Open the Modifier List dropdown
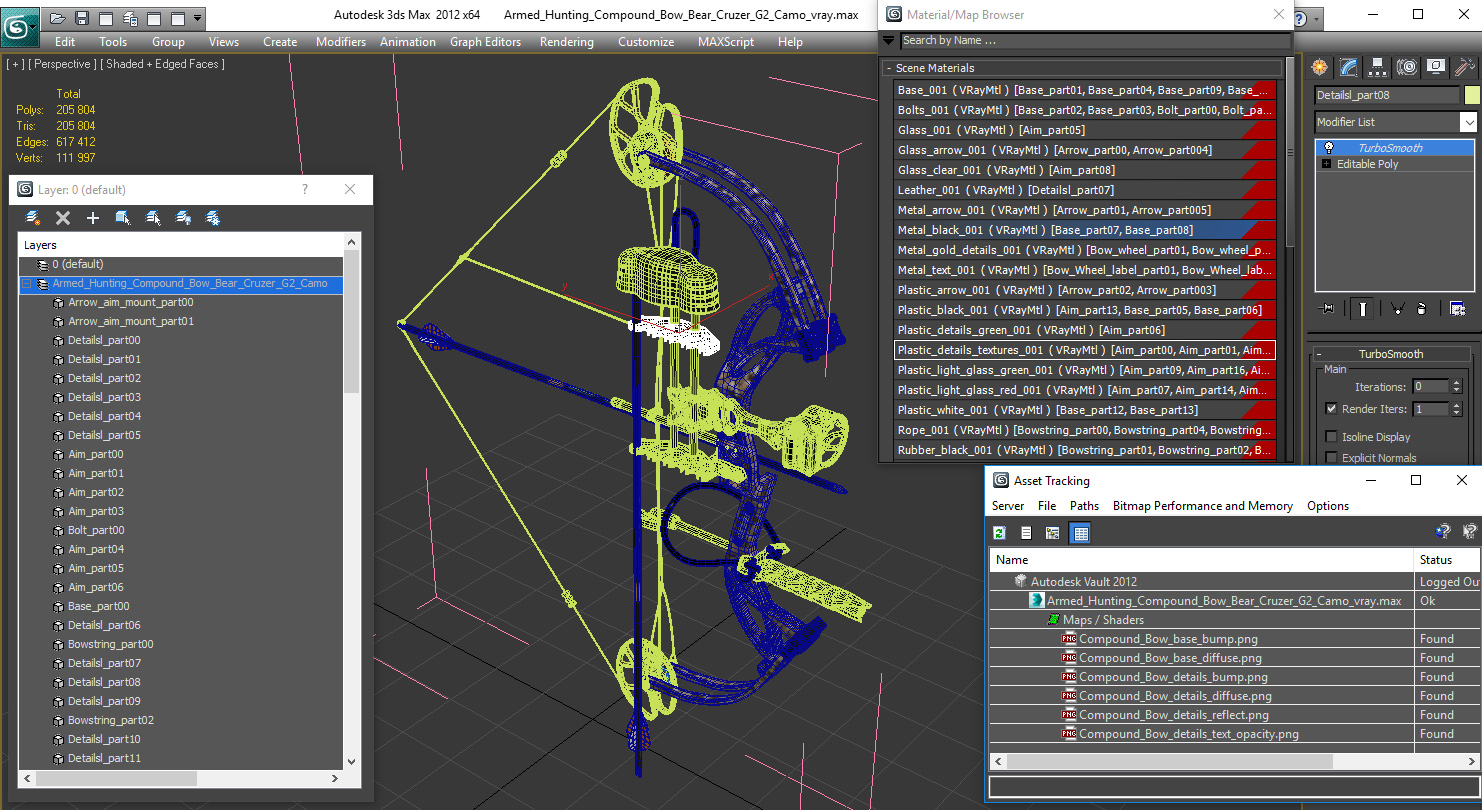Viewport: 1482px width, 810px height. [x=1468, y=122]
